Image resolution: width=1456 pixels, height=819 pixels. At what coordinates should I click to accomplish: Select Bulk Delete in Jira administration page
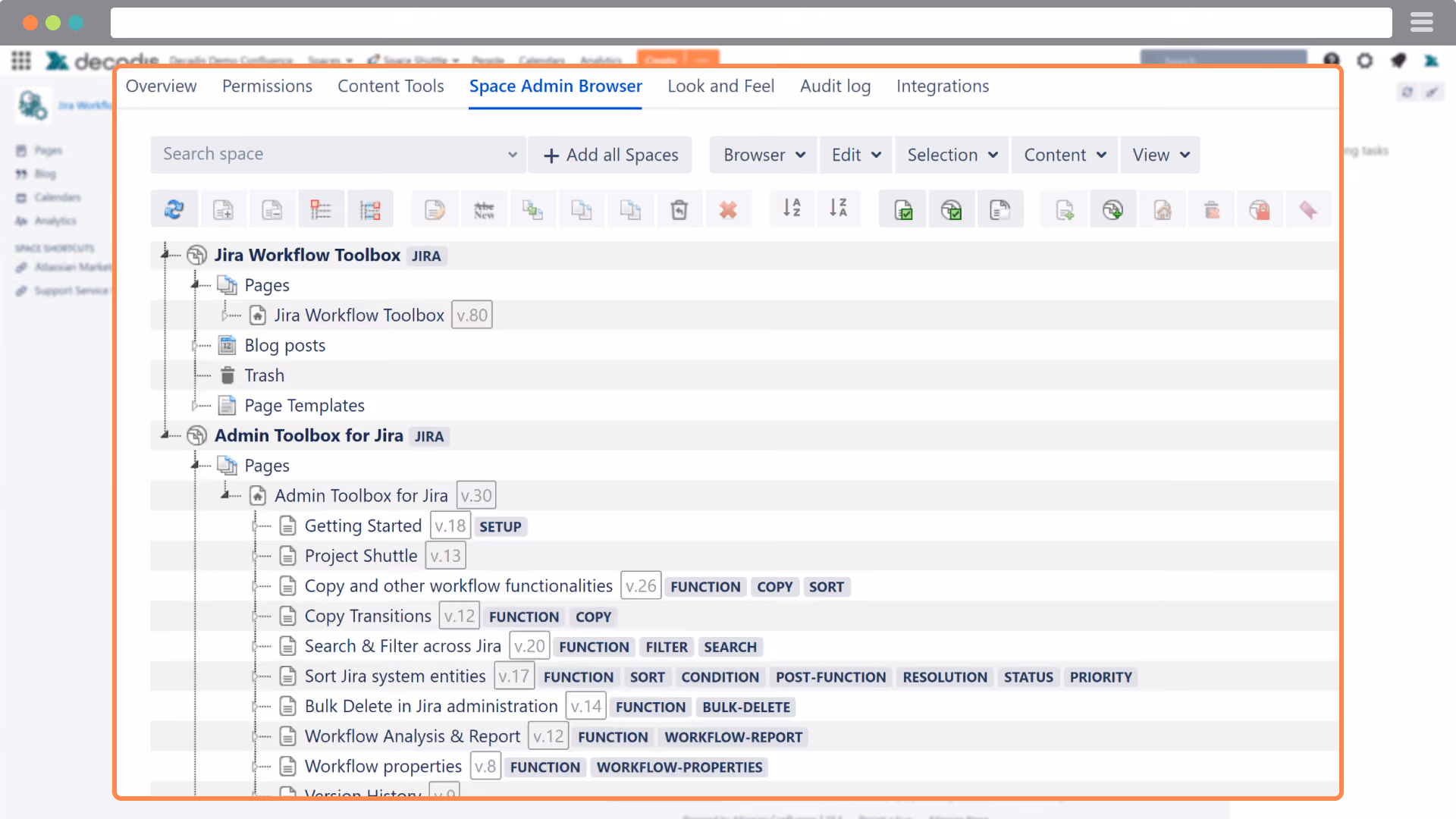click(x=431, y=706)
